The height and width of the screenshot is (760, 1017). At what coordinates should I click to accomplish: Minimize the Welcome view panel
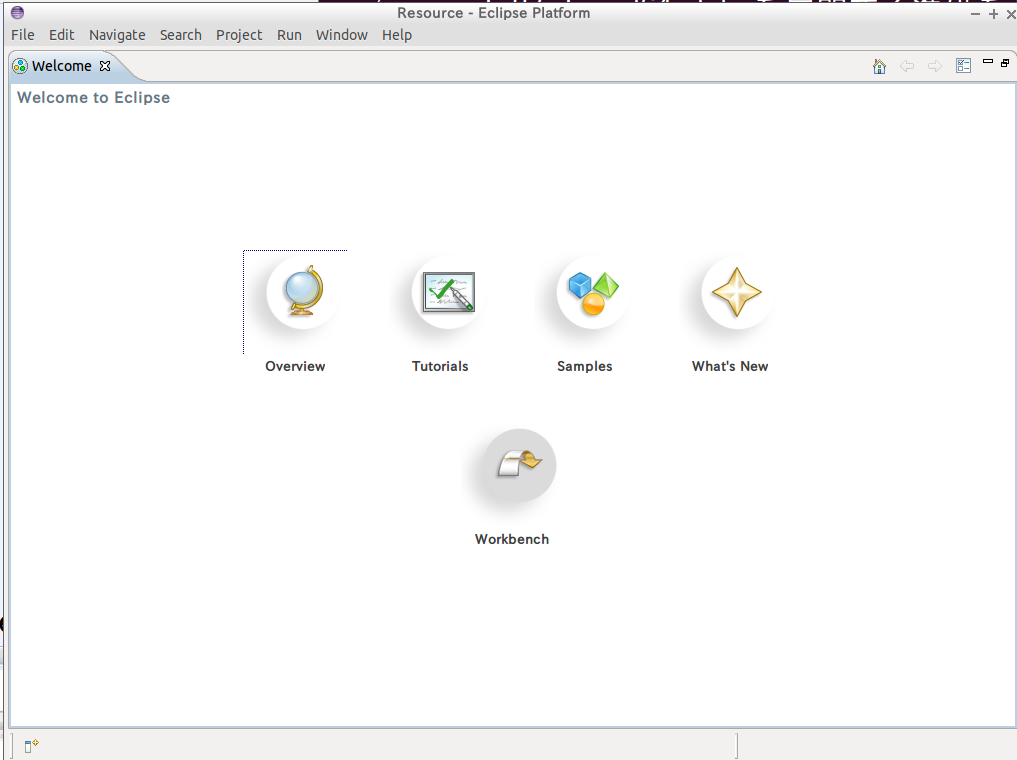click(988, 62)
